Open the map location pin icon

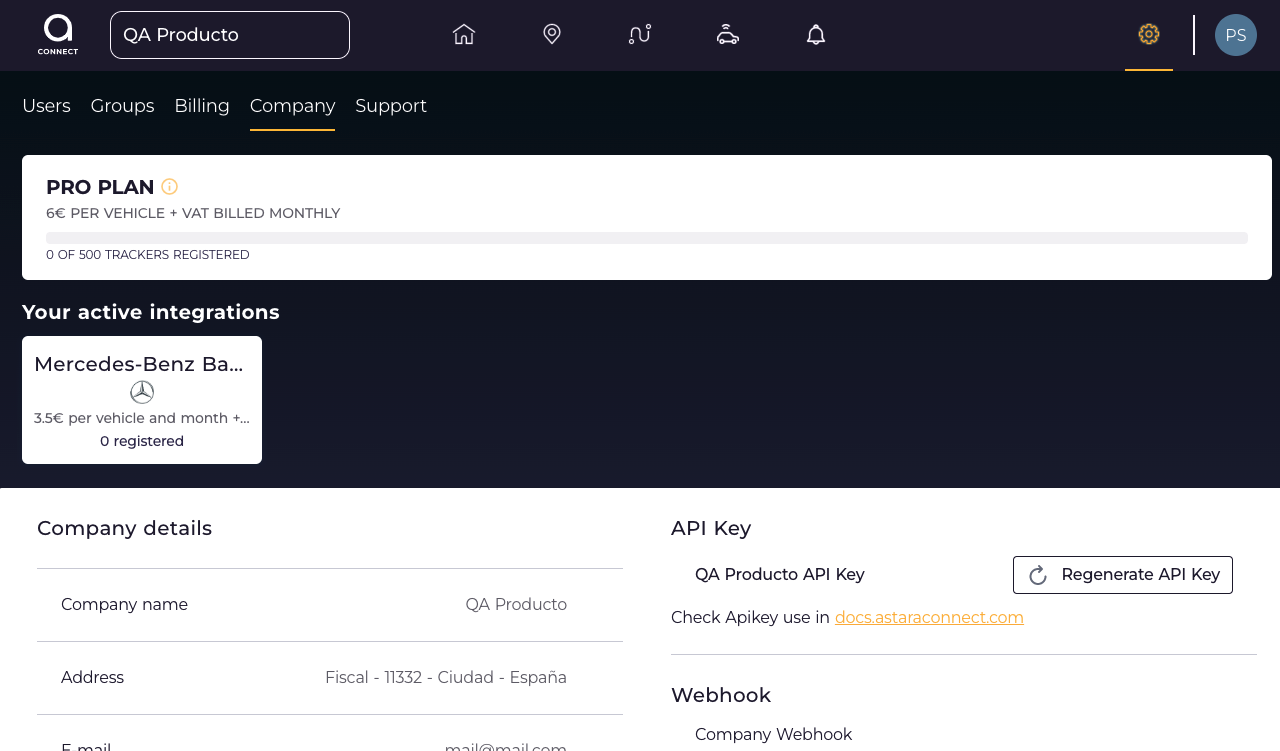pyautogui.click(x=552, y=35)
